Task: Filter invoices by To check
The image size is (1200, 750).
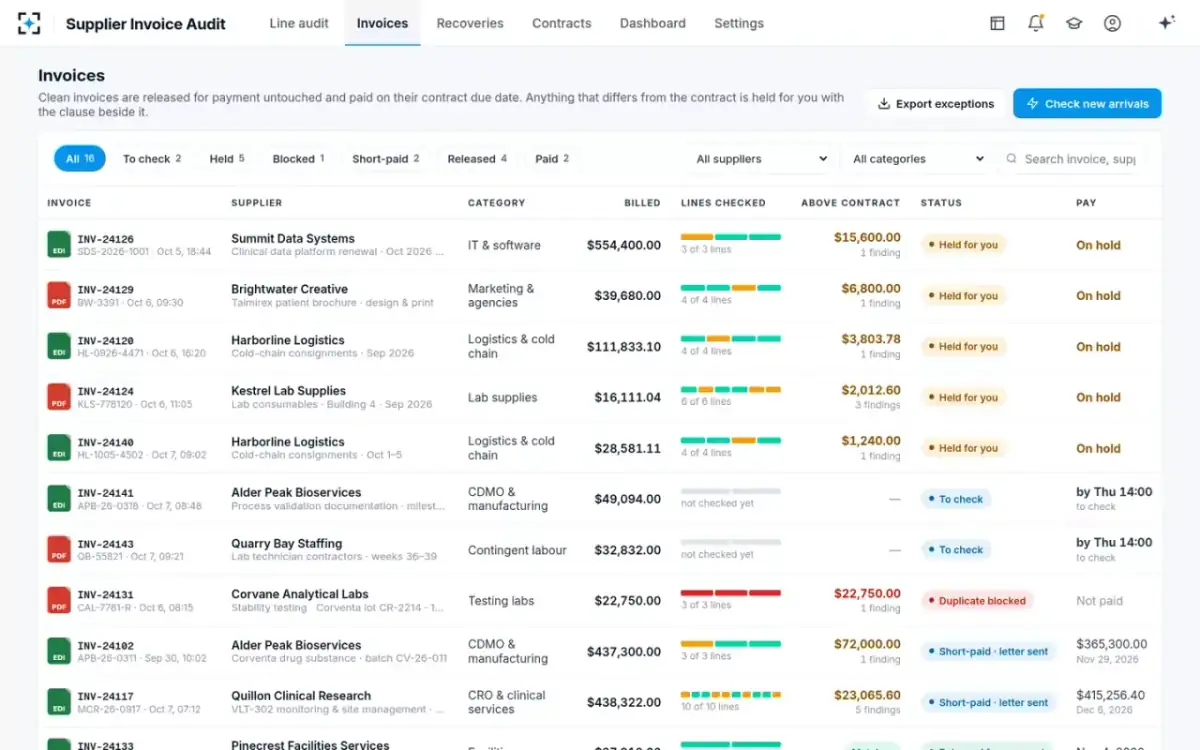Action: point(152,159)
